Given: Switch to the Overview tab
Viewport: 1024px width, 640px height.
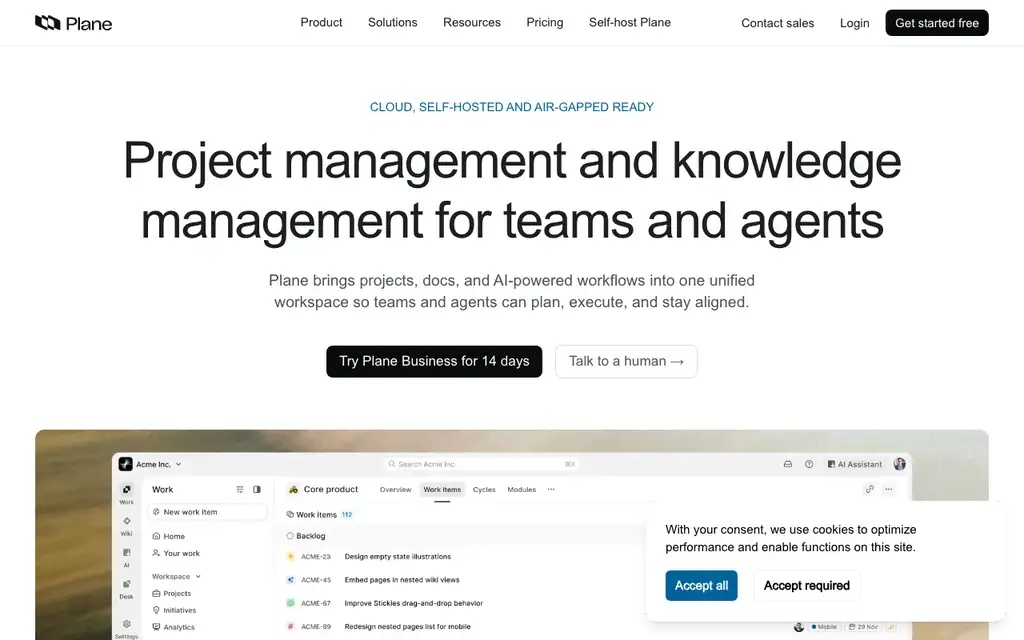Looking at the screenshot, I should click(x=396, y=489).
